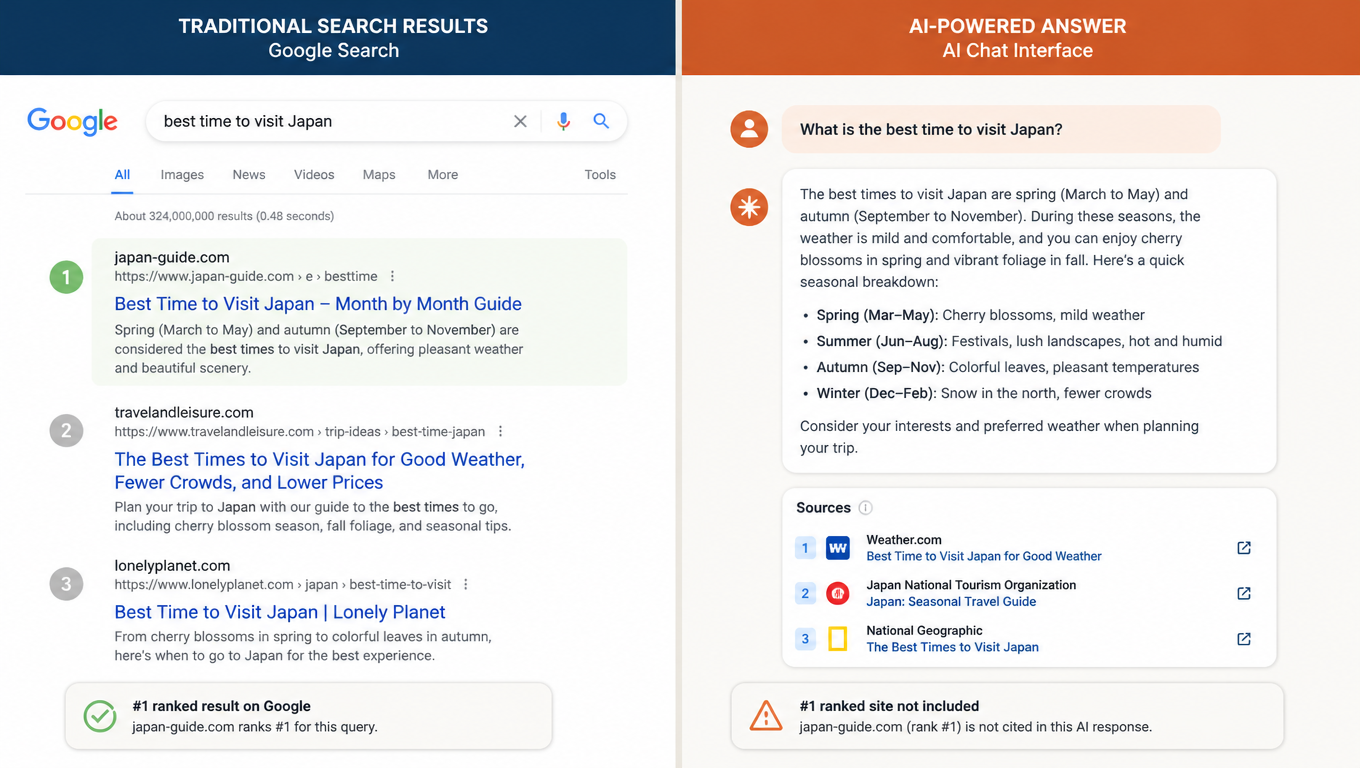Switch to the Images tab
Image resolution: width=1360 pixels, height=768 pixels.
click(x=182, y=175)
